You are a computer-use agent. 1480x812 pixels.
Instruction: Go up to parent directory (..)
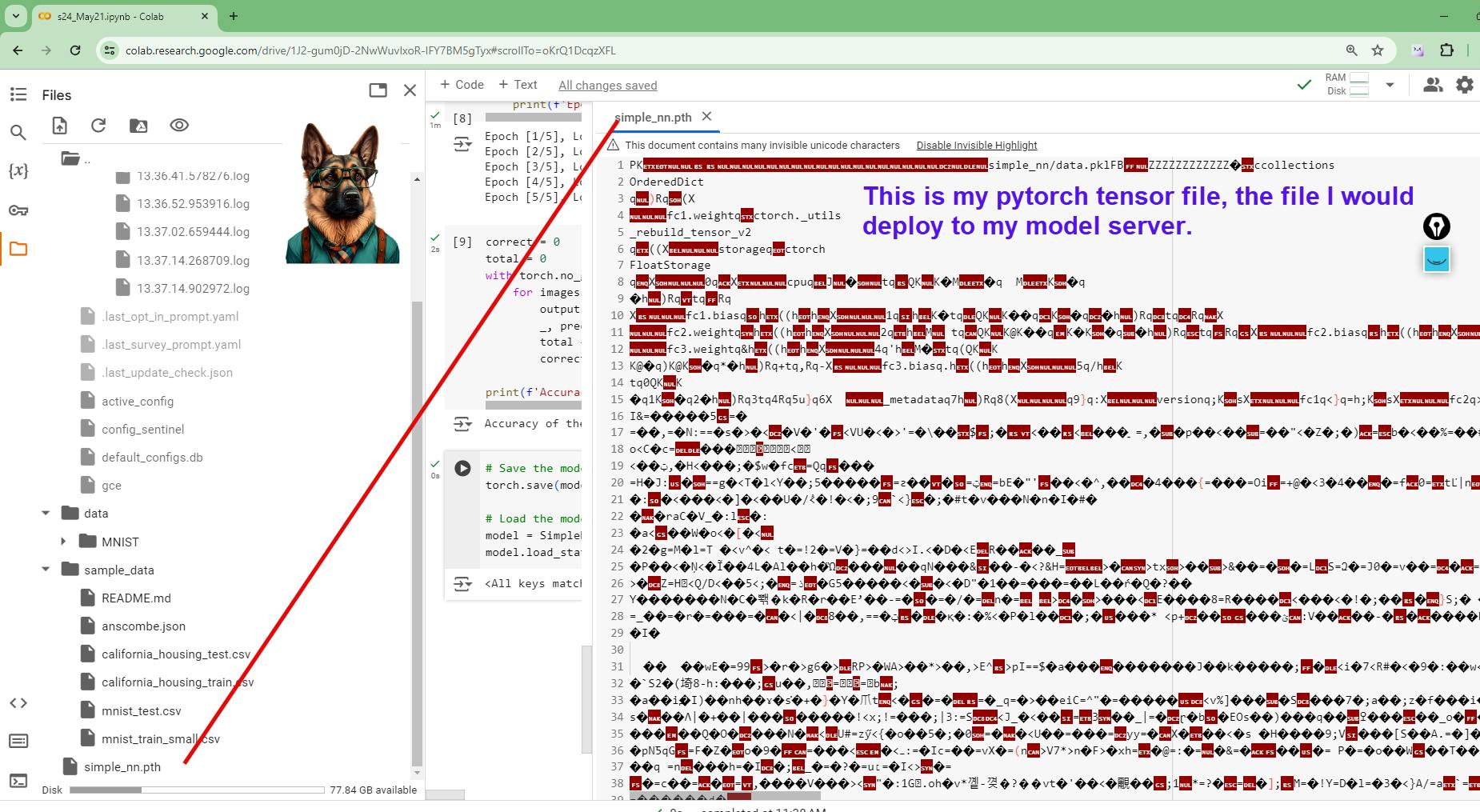pyautogui.click(x=76, y=159)
